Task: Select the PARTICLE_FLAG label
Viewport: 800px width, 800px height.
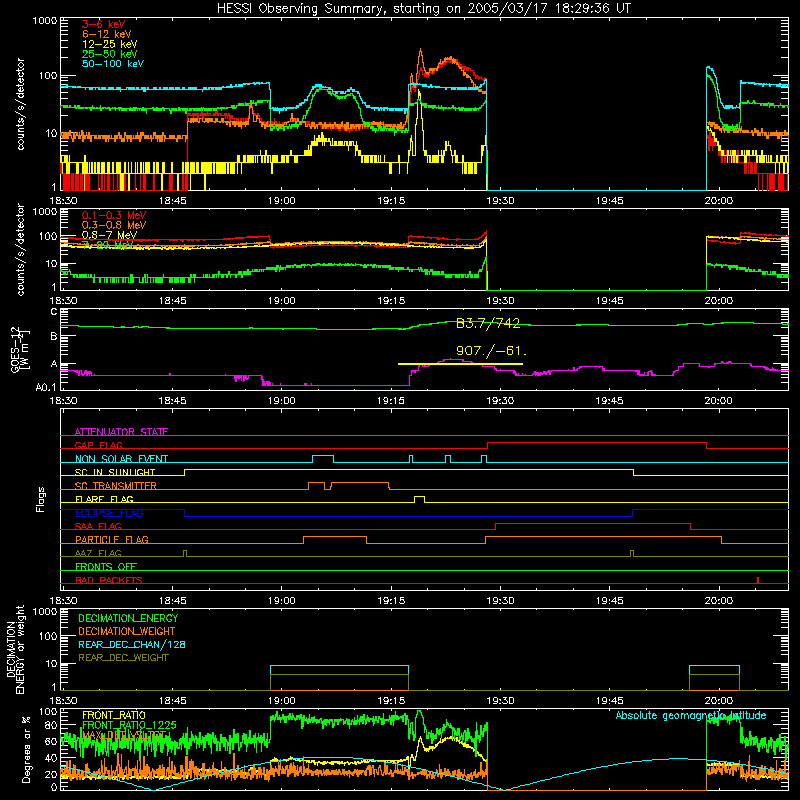Action: [x=111, y=540]
